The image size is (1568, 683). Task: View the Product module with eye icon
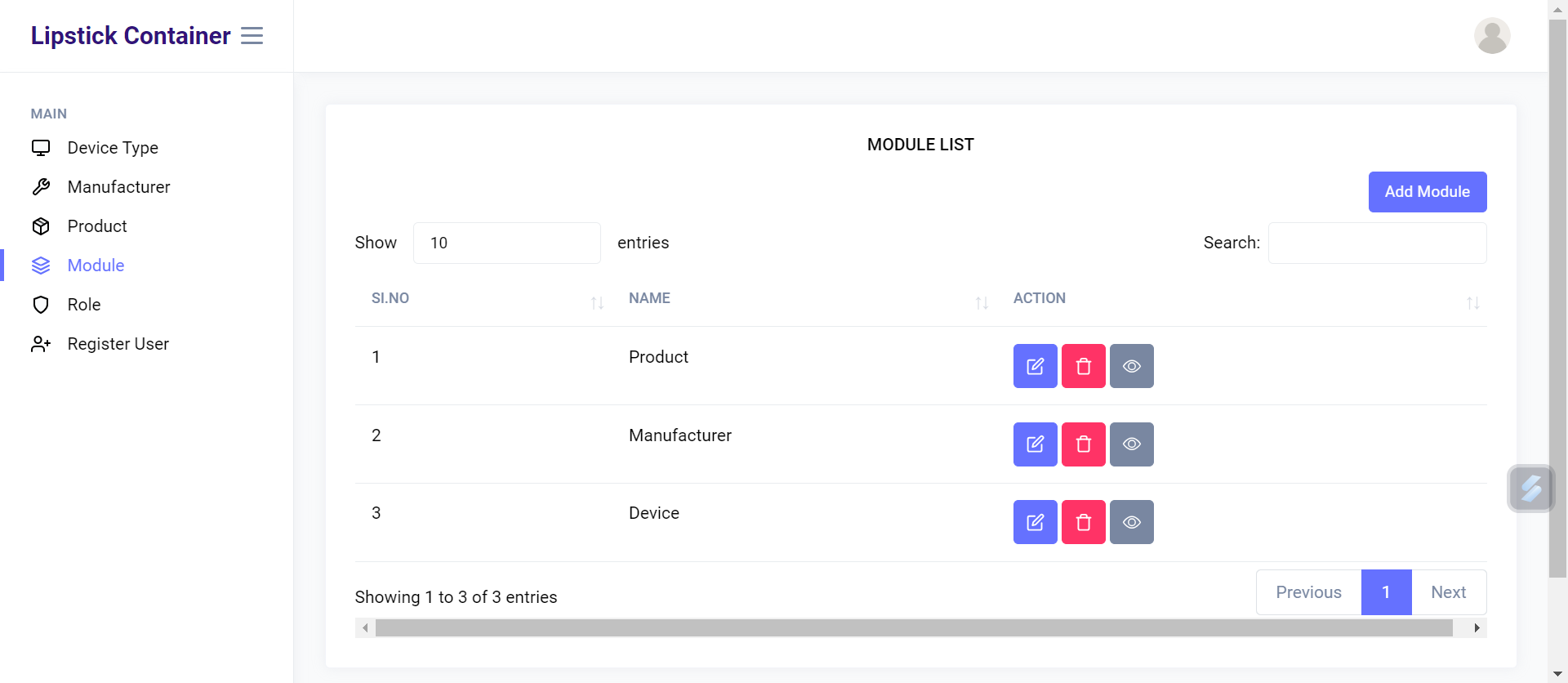[x=1131, y=366]
